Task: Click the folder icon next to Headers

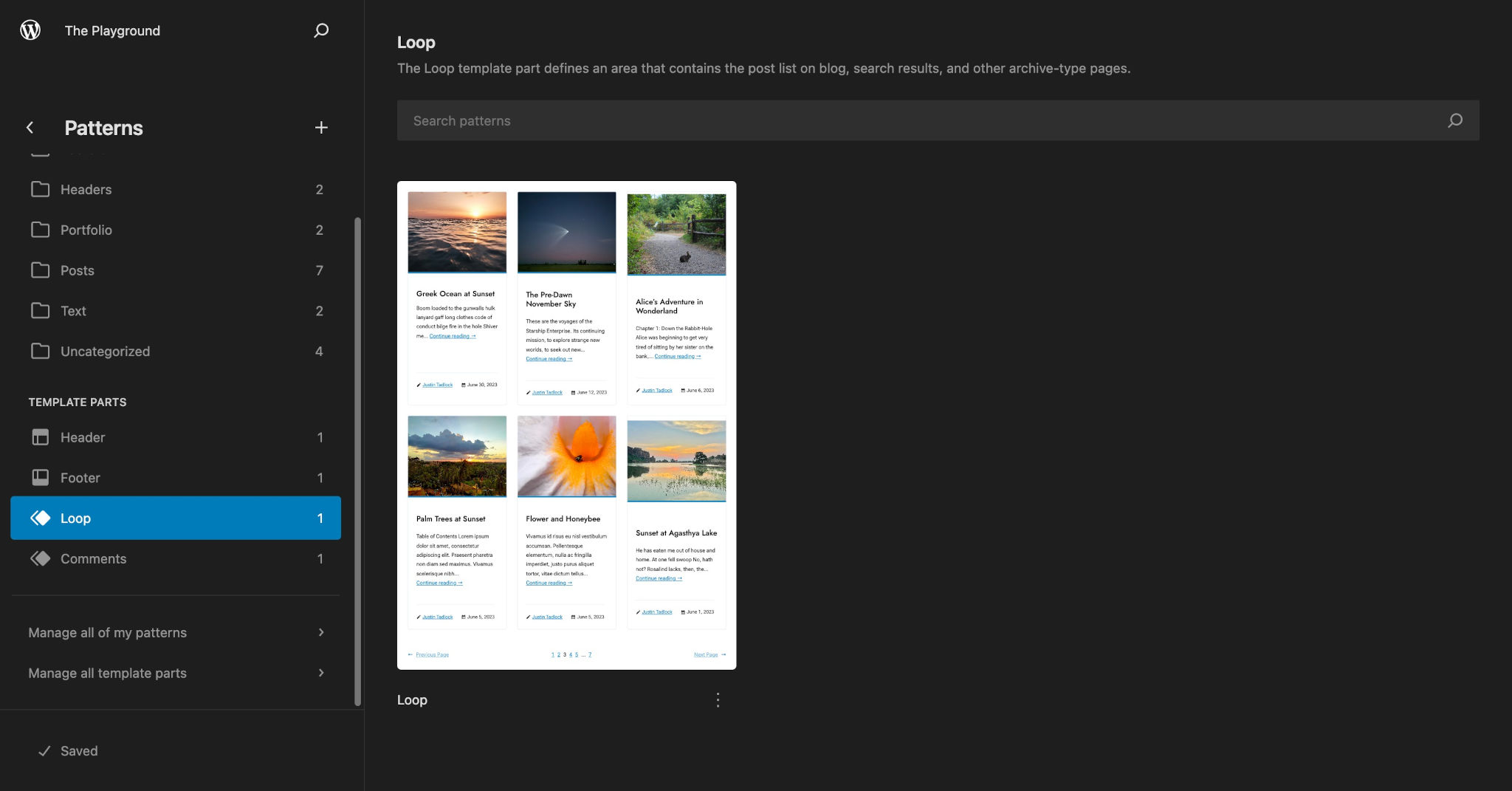Action: [x=41, y=189]
